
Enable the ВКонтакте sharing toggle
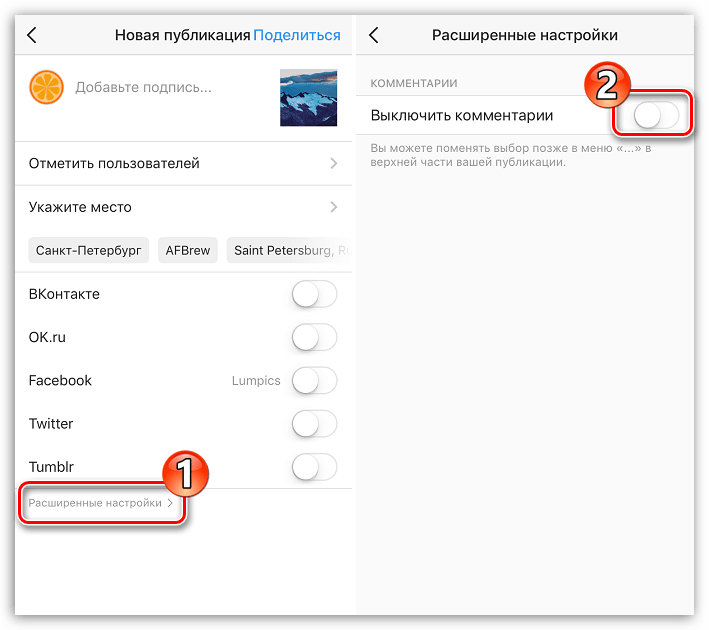coord(315,294)
